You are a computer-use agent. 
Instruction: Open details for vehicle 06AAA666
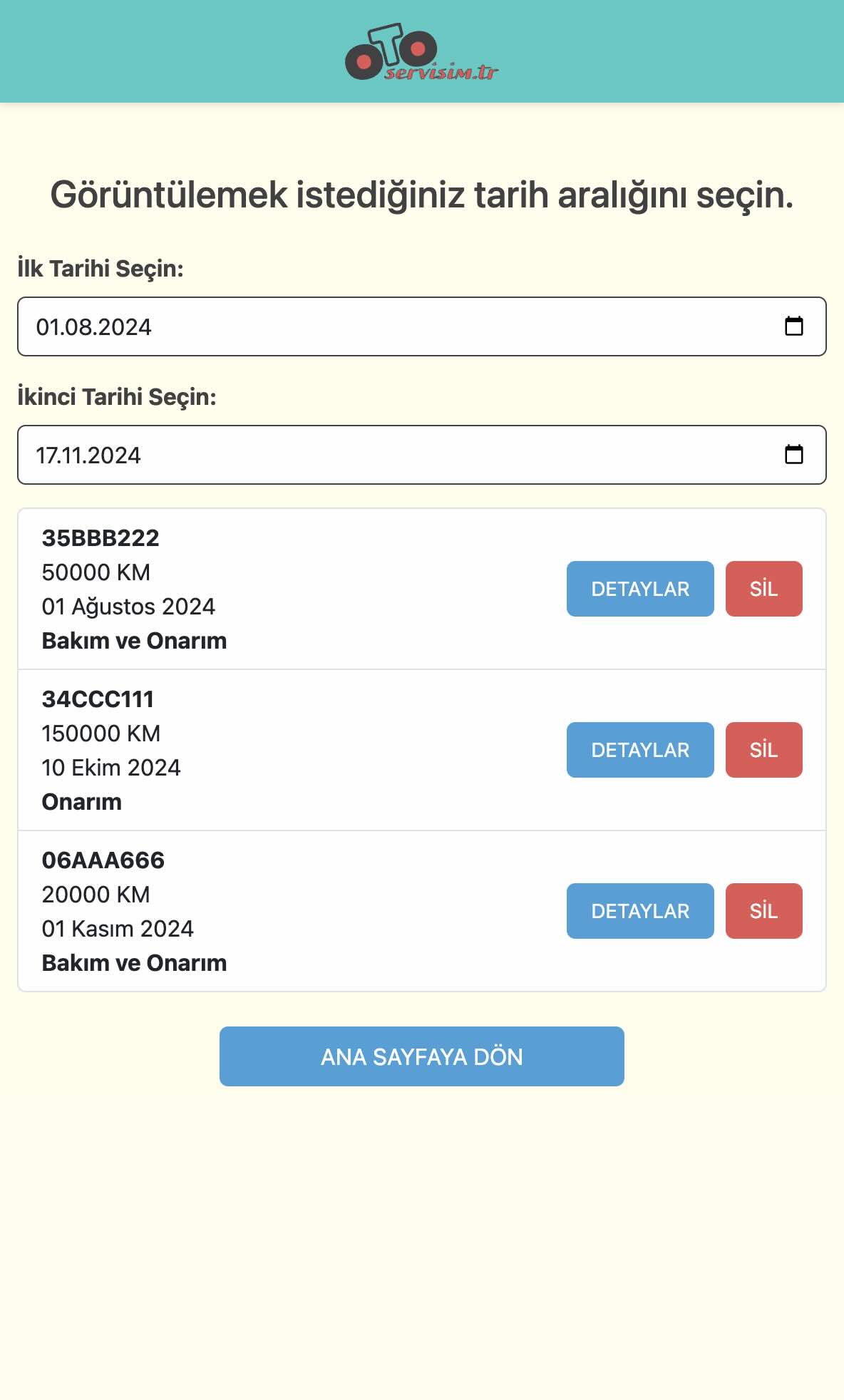coord(639,911)
